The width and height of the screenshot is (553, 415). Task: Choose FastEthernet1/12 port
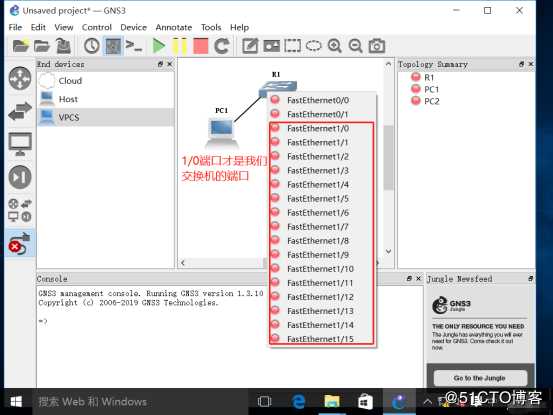pos(322,297)
